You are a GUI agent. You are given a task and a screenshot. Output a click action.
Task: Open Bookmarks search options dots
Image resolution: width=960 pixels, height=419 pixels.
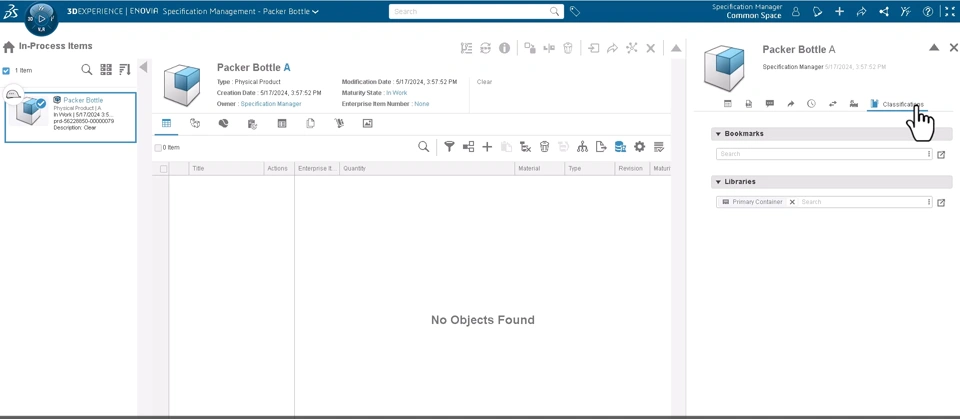point(929,154)
